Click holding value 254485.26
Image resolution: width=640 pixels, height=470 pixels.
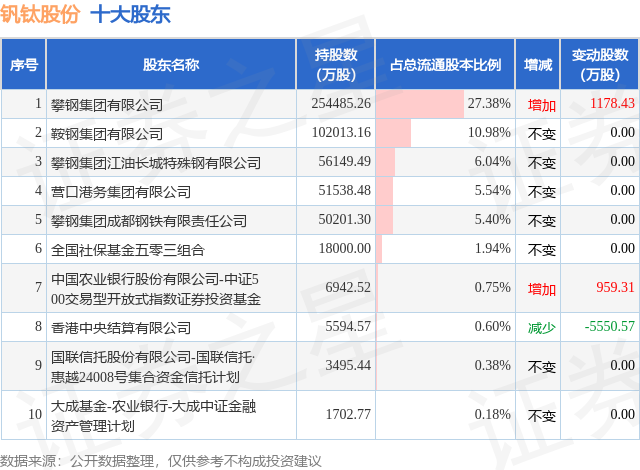pos(341,103)
